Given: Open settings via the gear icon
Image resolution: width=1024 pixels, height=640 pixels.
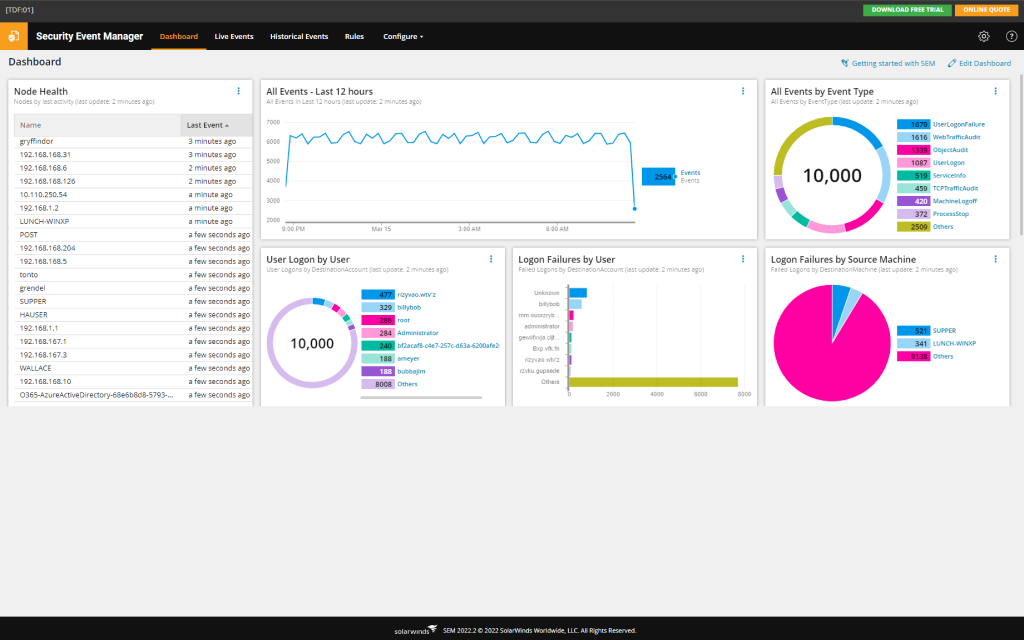Looking at the screenshot, I should pyautogui.click(x=983, y=36).
